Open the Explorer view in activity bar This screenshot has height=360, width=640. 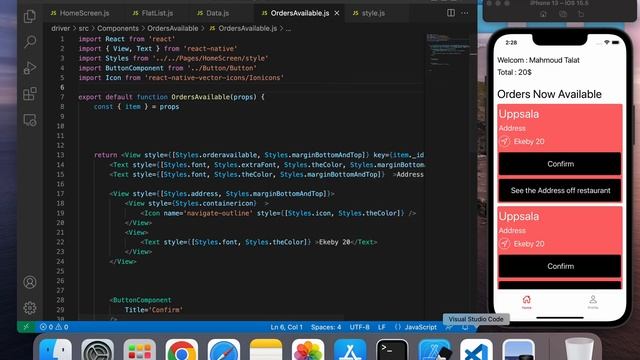point(30,16)
